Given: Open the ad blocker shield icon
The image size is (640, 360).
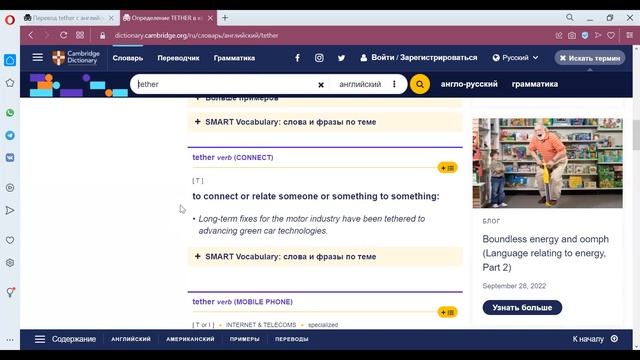Looking at the screenshot, I should pos(585,36).
